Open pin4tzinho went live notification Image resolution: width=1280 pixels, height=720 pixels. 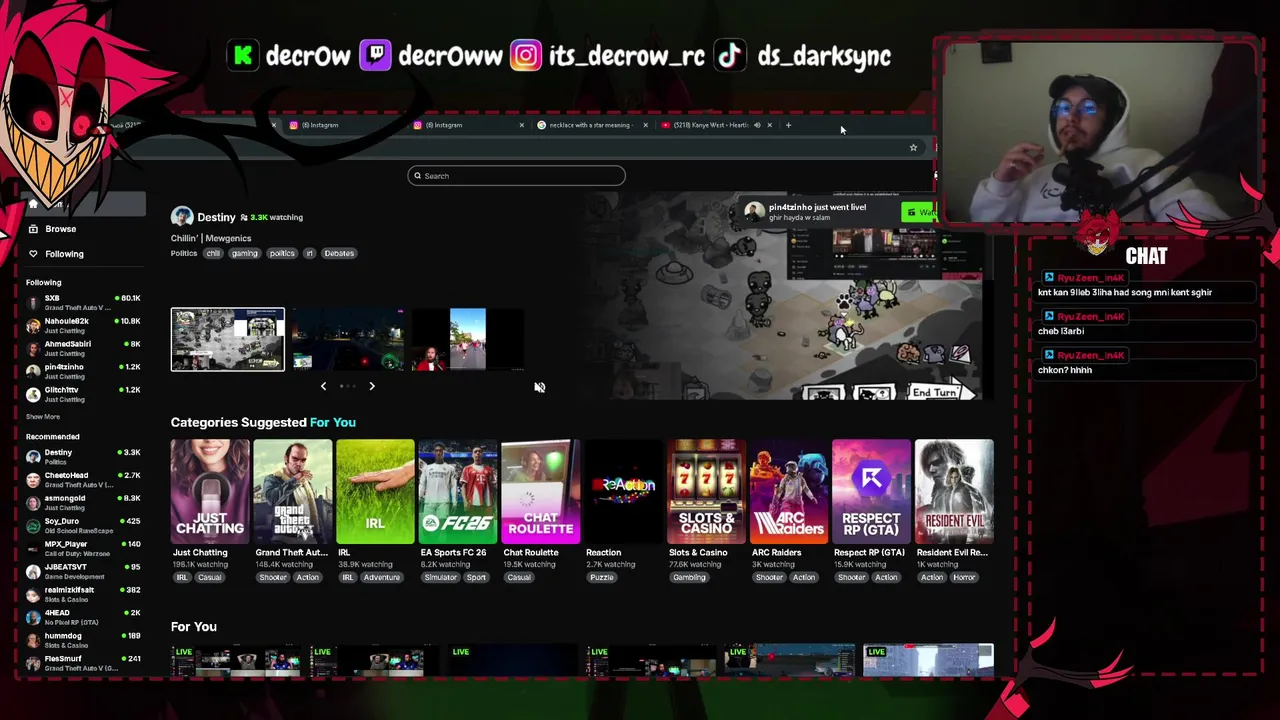(x=817, y=211)
